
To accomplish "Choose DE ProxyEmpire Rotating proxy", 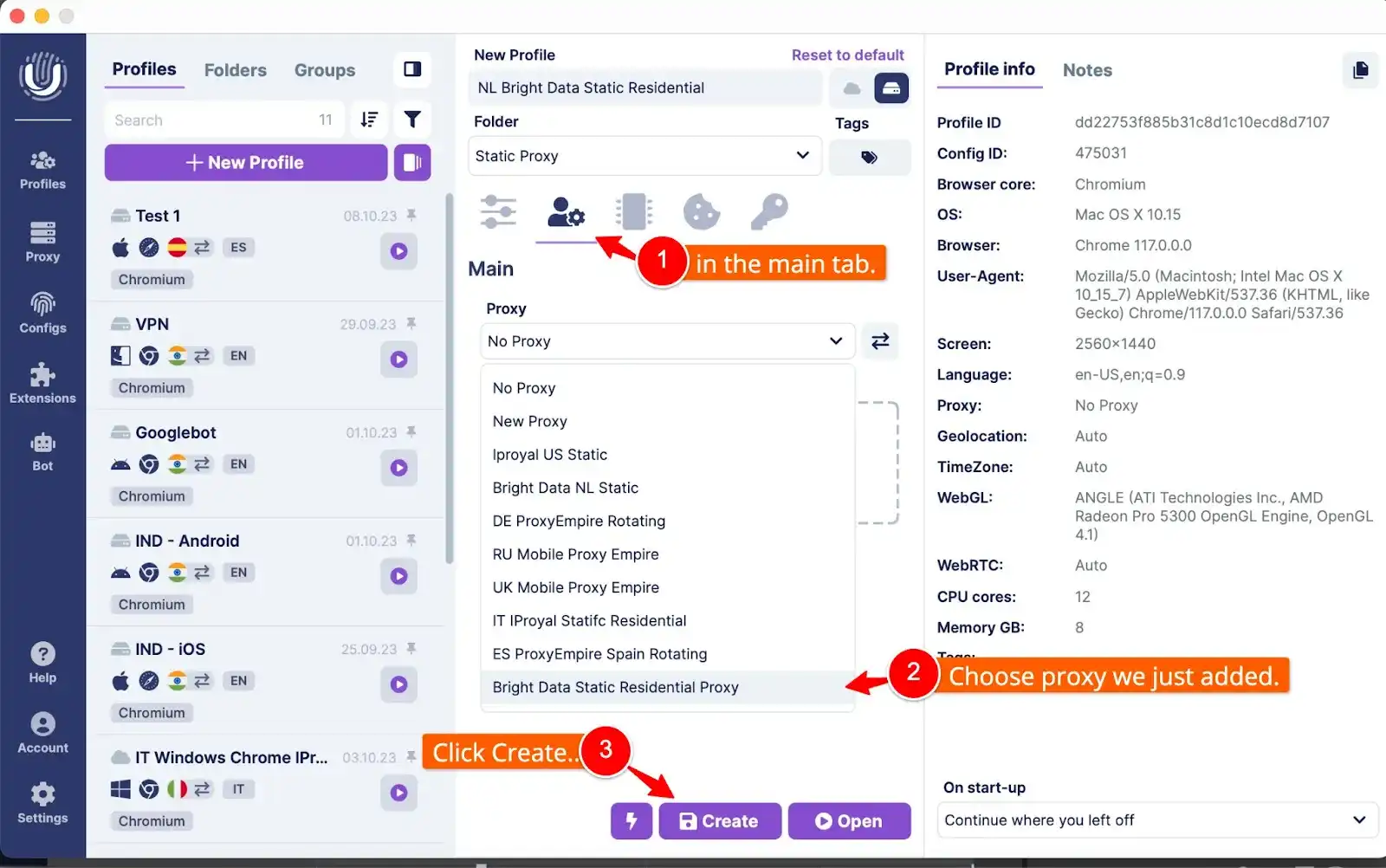I will pyautogui.click(x=667, y=521).
